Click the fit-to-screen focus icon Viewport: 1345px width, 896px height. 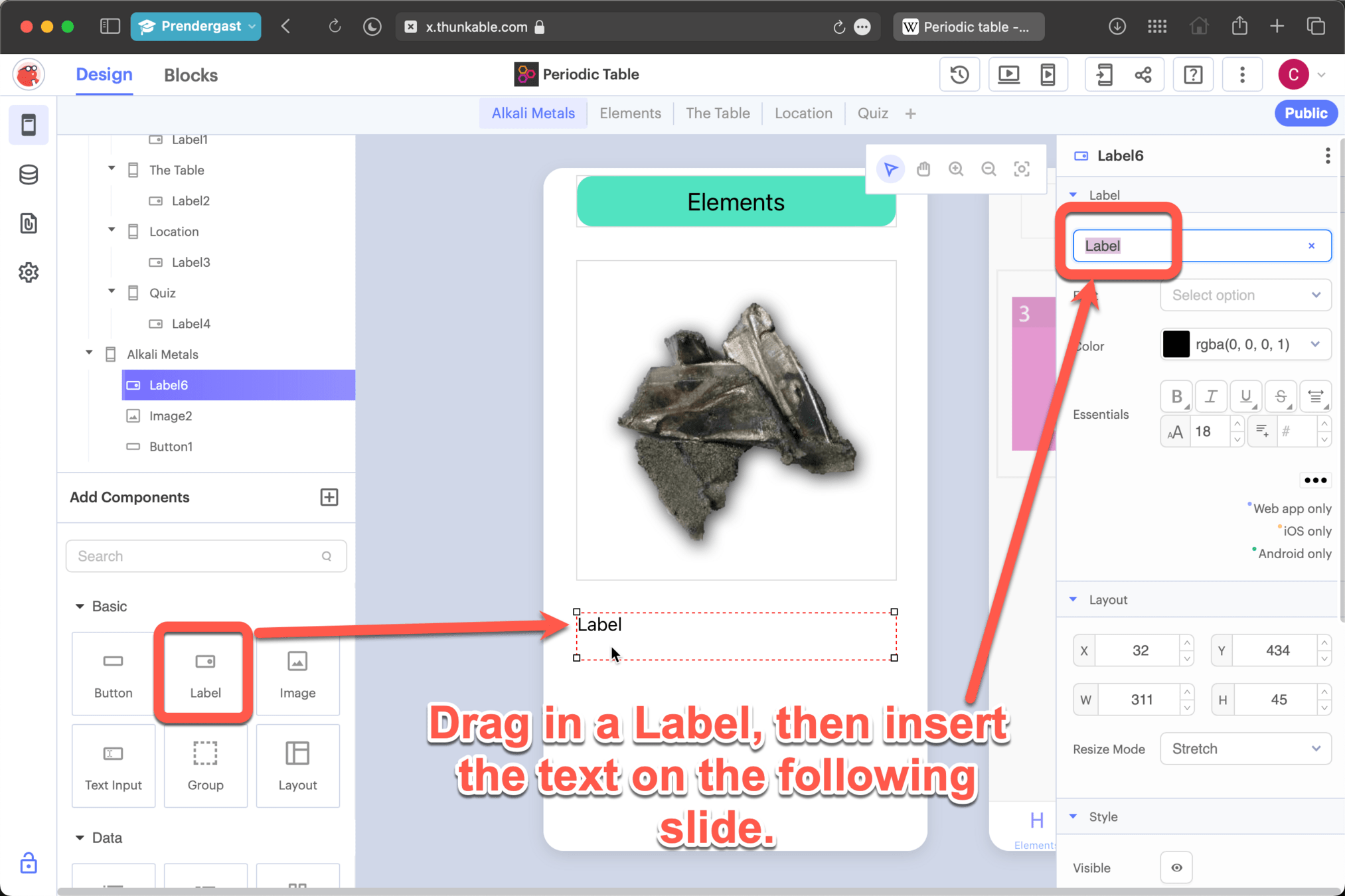click(1022, 169)
